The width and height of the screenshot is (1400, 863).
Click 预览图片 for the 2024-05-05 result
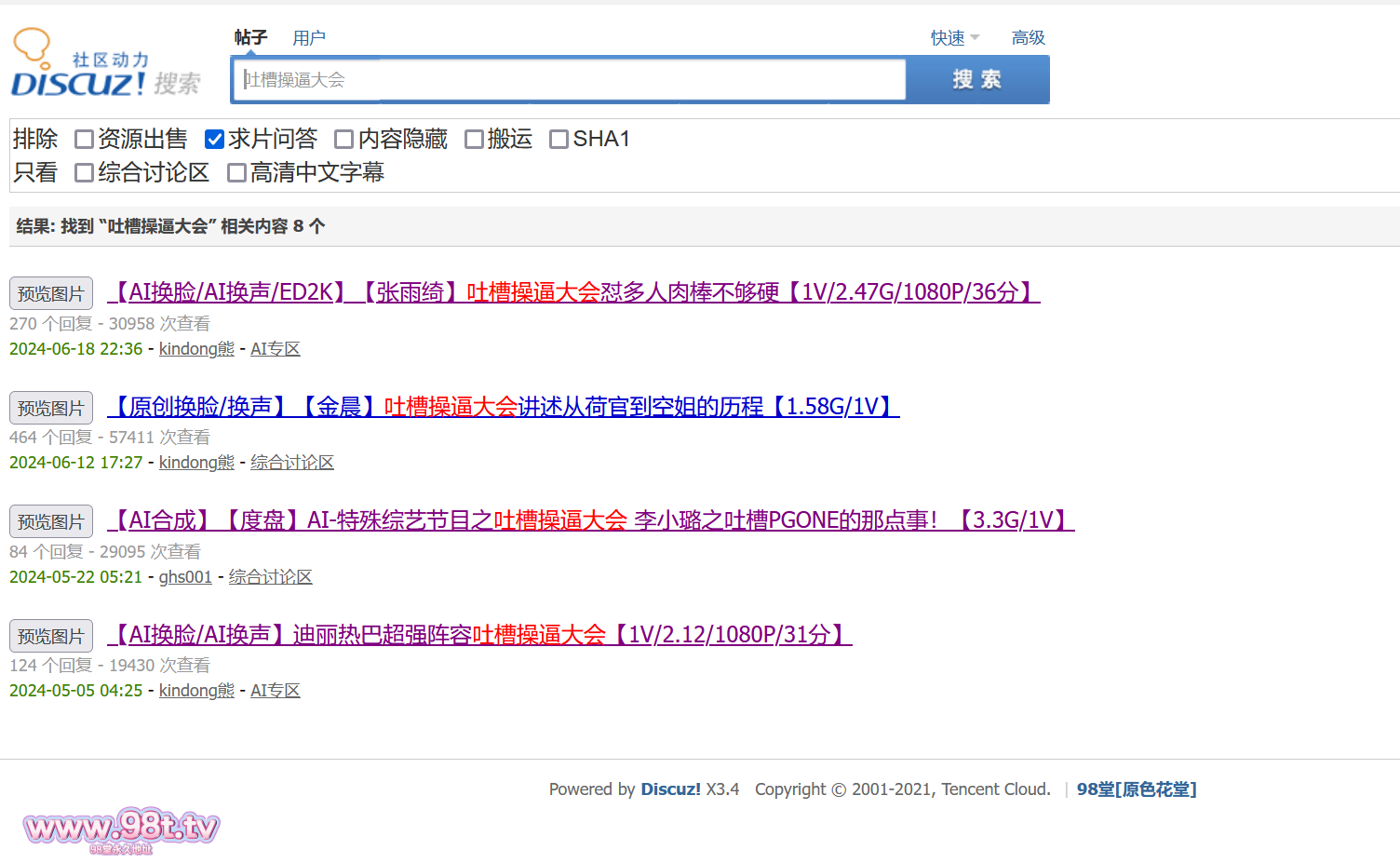pyautogui.click(x=51, y=636)
